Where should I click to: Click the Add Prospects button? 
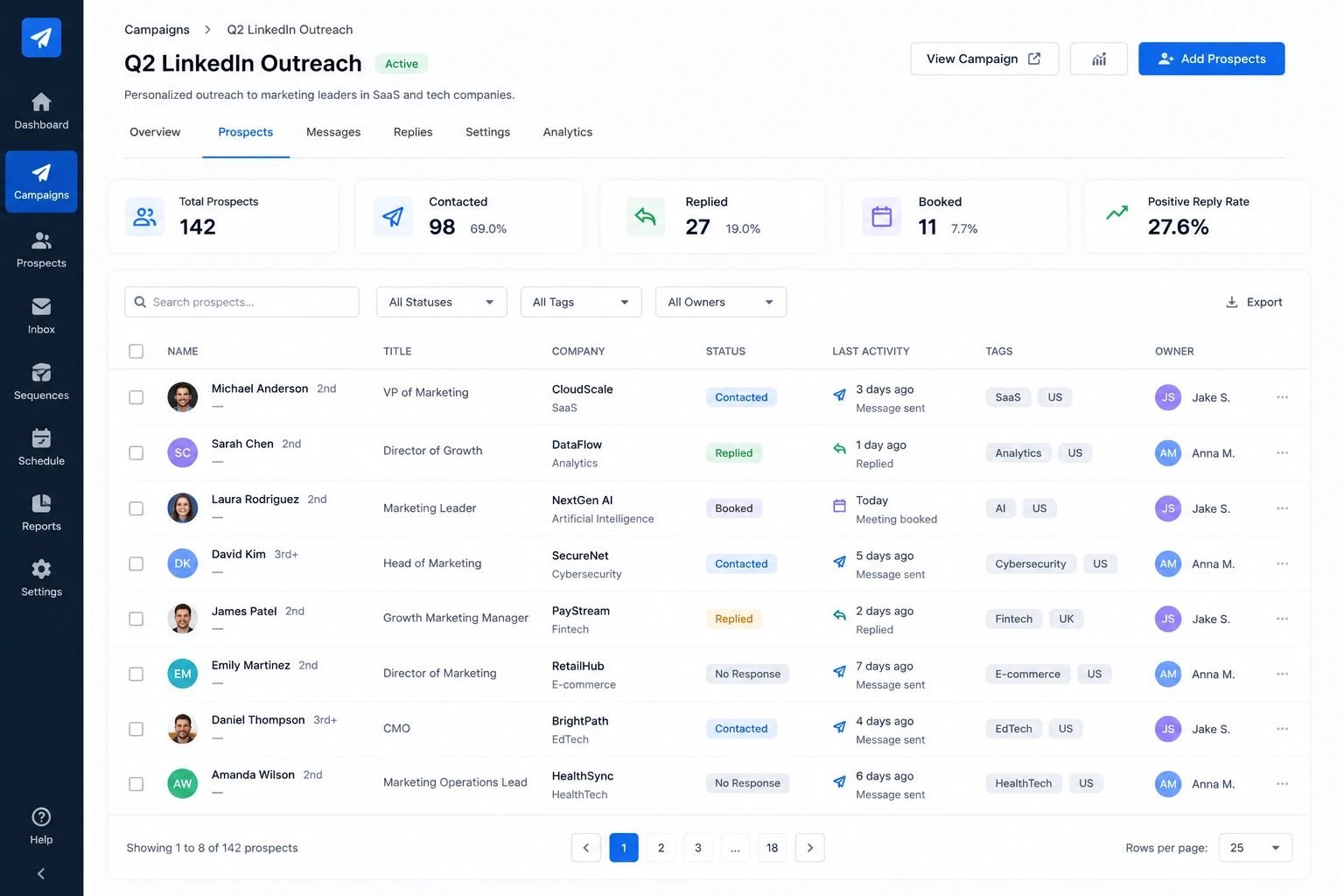1212,59
